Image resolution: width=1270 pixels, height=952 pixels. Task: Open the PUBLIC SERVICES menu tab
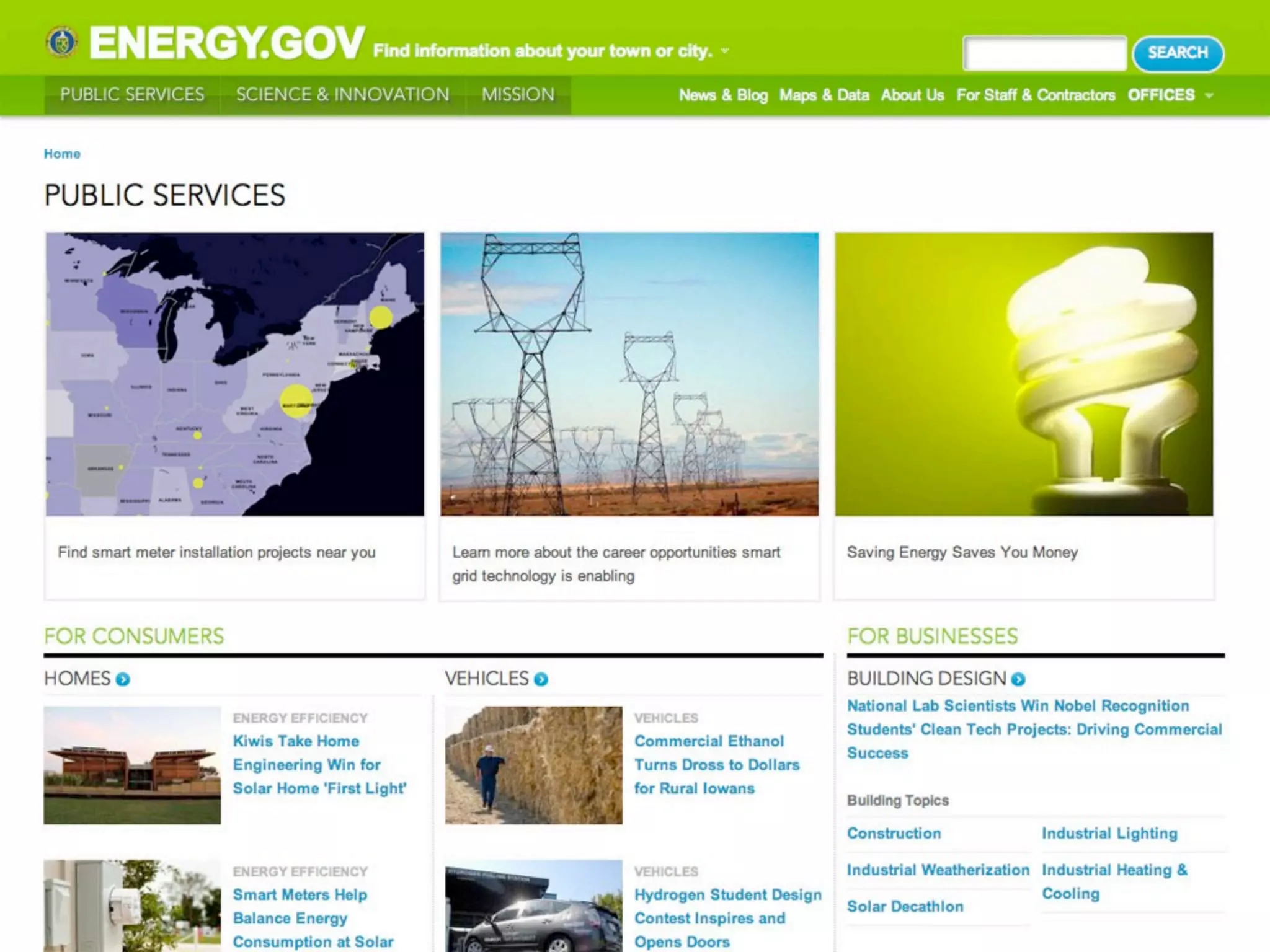click(132, 95)
